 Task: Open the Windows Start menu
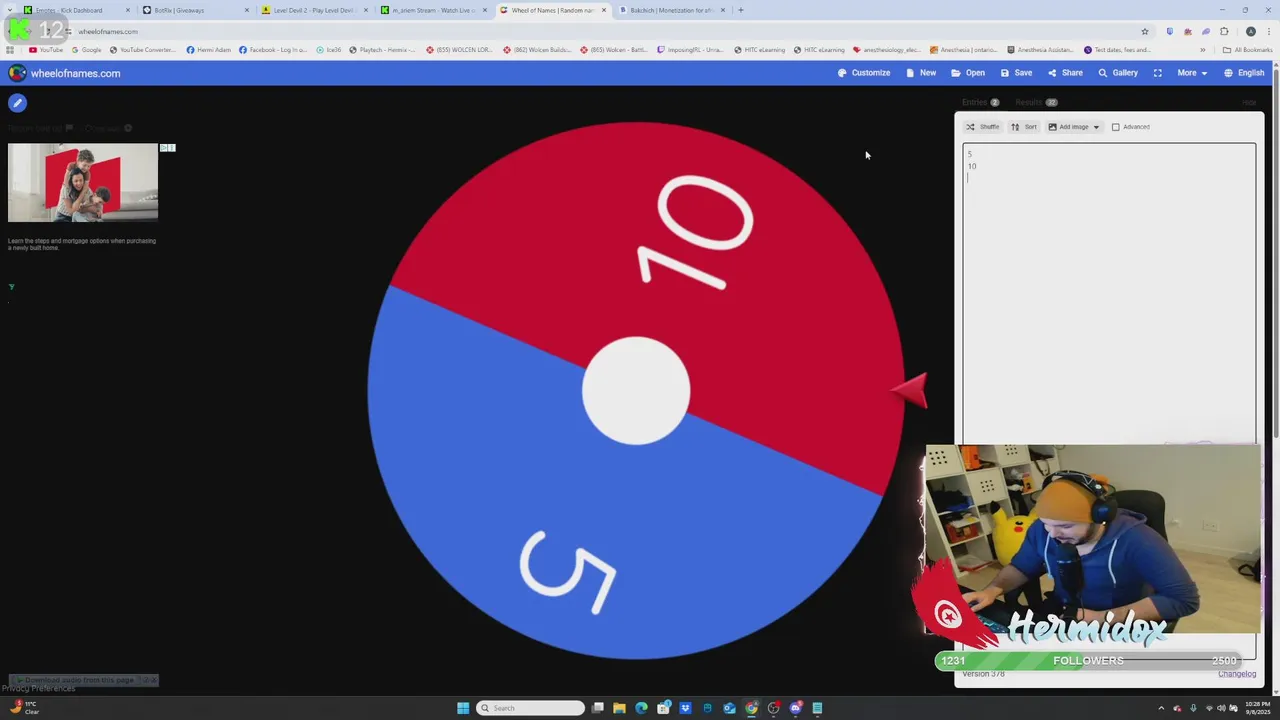(463, 708)
